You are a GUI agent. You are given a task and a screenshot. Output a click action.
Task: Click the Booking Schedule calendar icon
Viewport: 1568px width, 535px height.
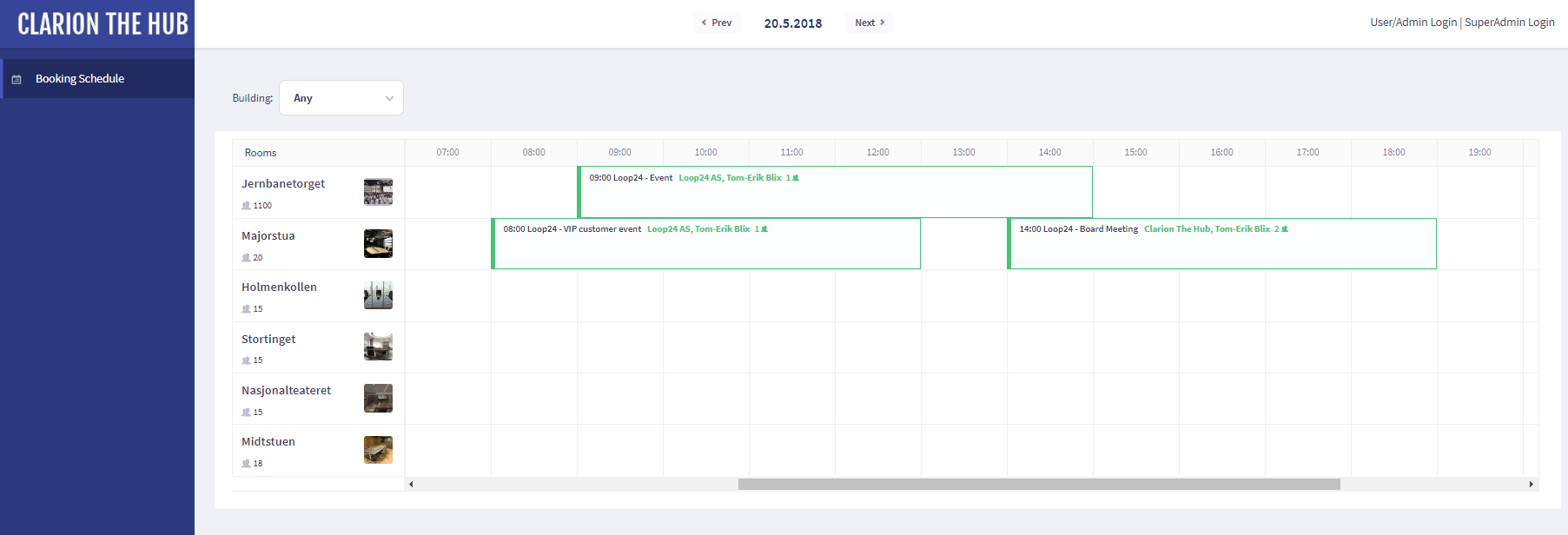click(x=17, y=79)
